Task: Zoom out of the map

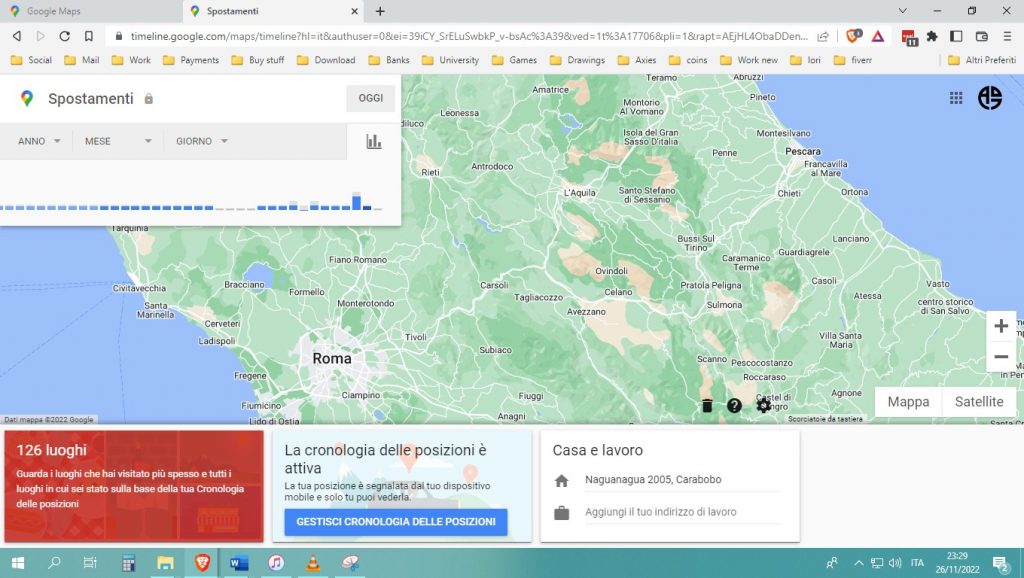Action: pos(1001,357)
